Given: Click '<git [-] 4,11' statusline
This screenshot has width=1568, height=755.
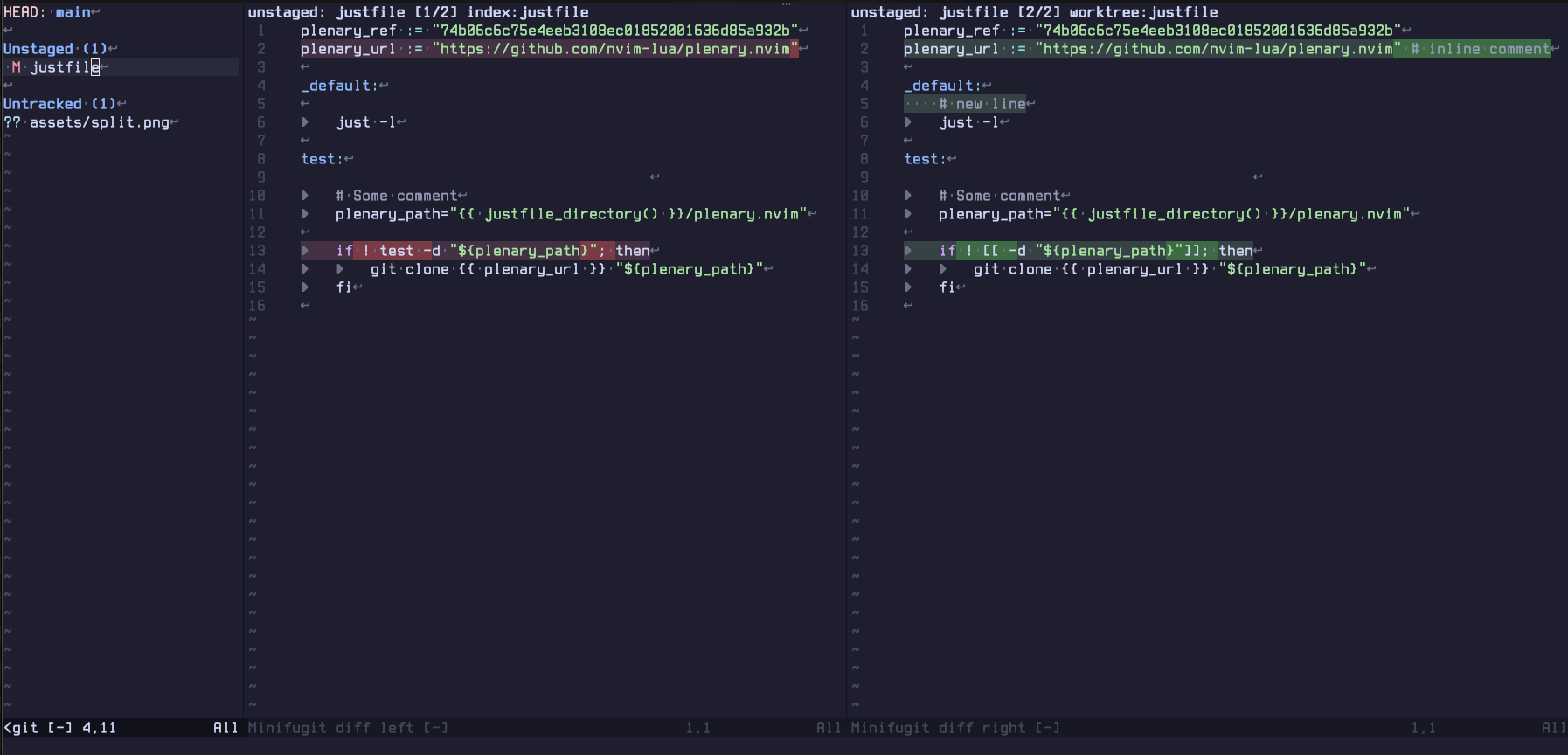Looking at the screenshot, I should [60, 728].
